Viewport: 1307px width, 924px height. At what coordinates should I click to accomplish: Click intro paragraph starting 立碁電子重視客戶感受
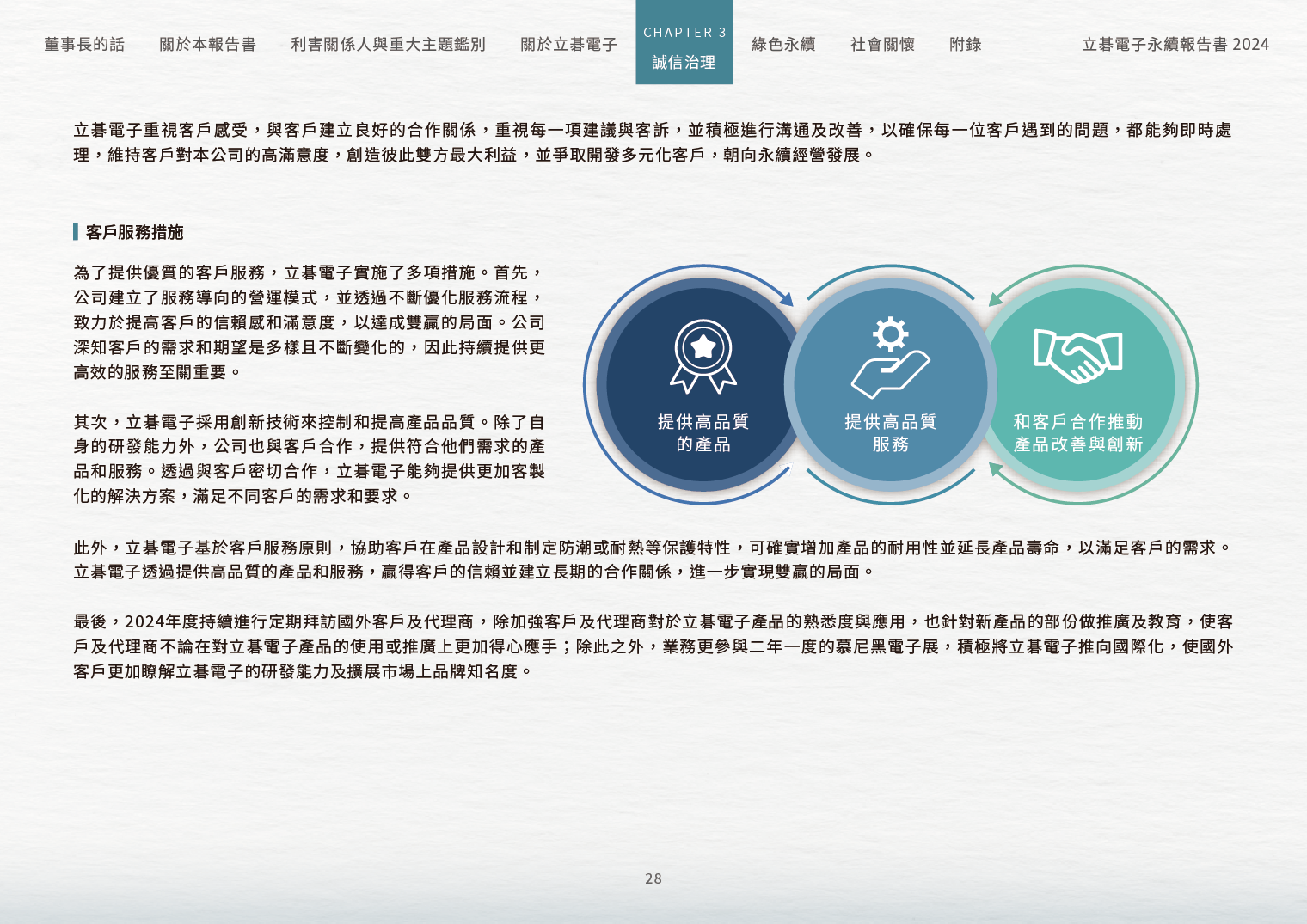pyautogui.click(x=653, y=142)
